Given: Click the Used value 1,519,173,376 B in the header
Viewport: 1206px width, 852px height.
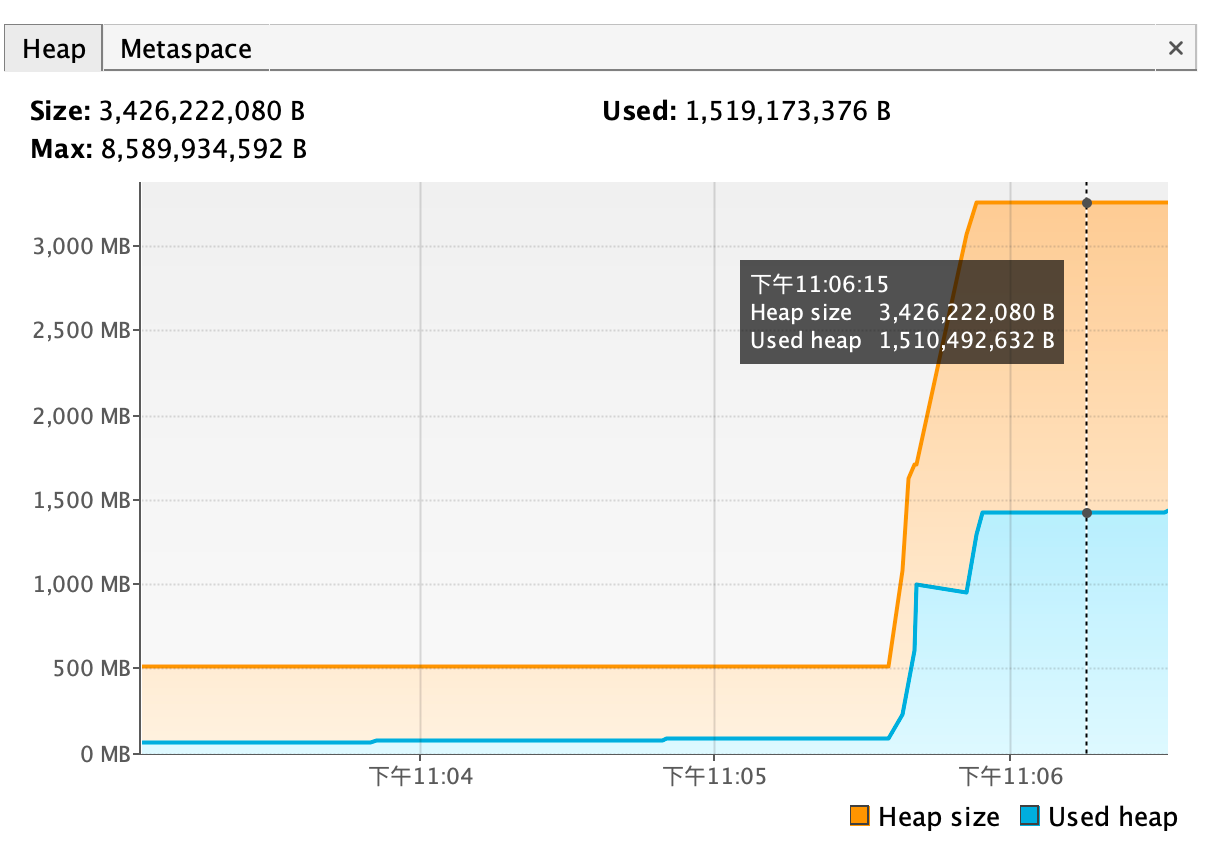Looking at the screenshot, I should [x=787, y=111].
